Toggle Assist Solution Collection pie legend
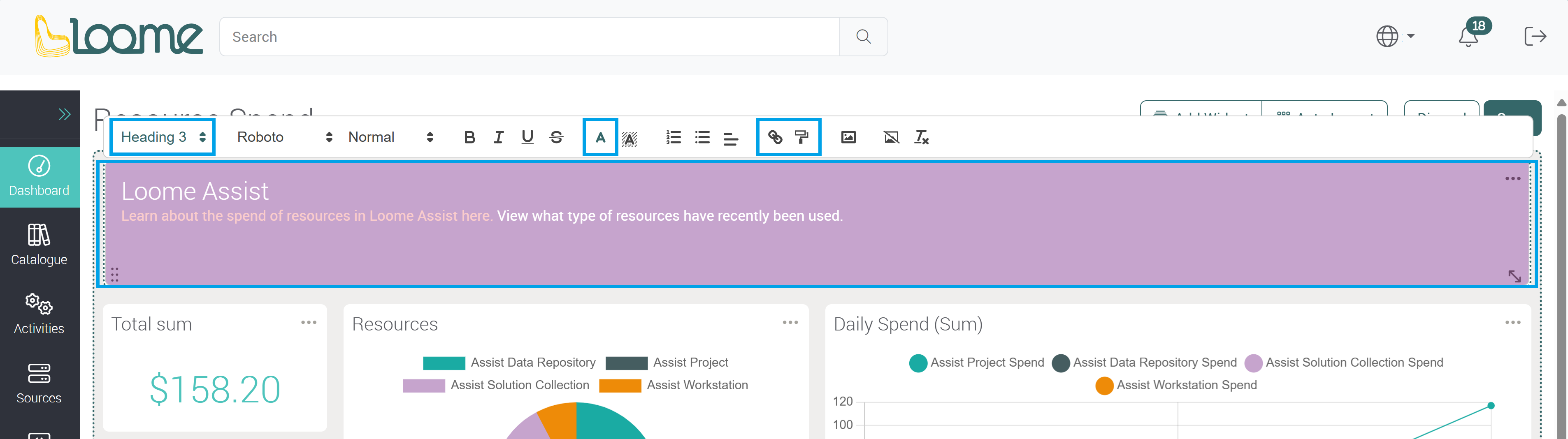The image size is (1568, 439). click(x=496, y=386)
